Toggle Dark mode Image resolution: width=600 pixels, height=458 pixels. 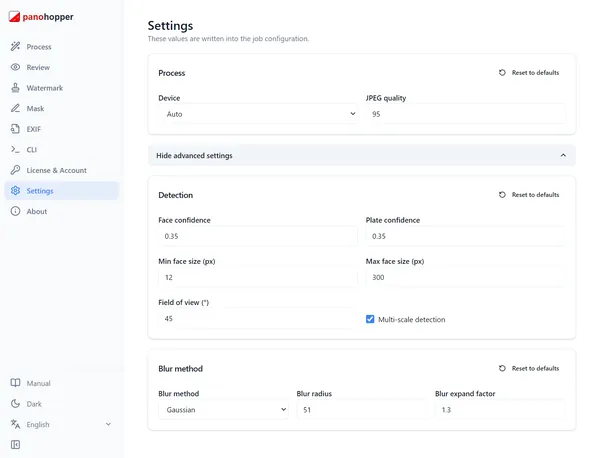(x=26, y=404)
